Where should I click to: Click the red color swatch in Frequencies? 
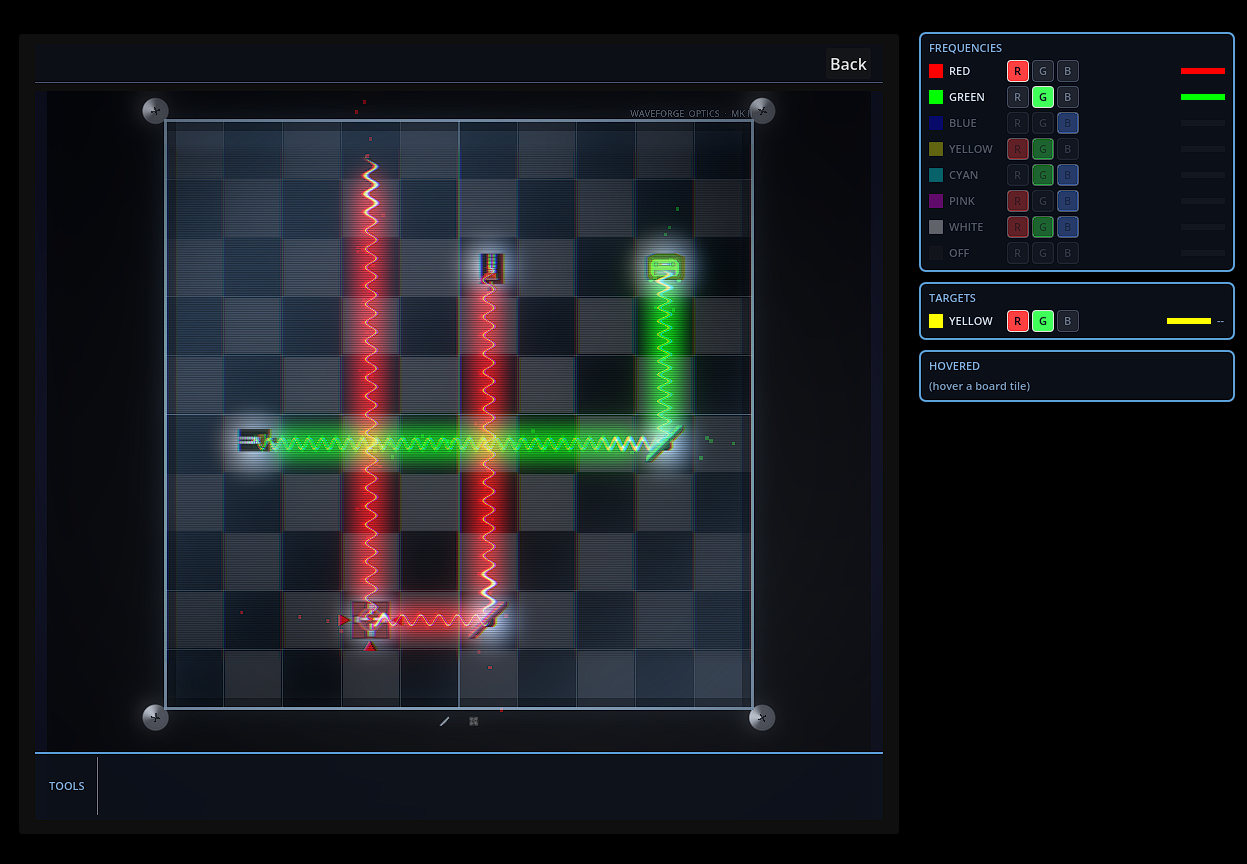tap(936, 71)
